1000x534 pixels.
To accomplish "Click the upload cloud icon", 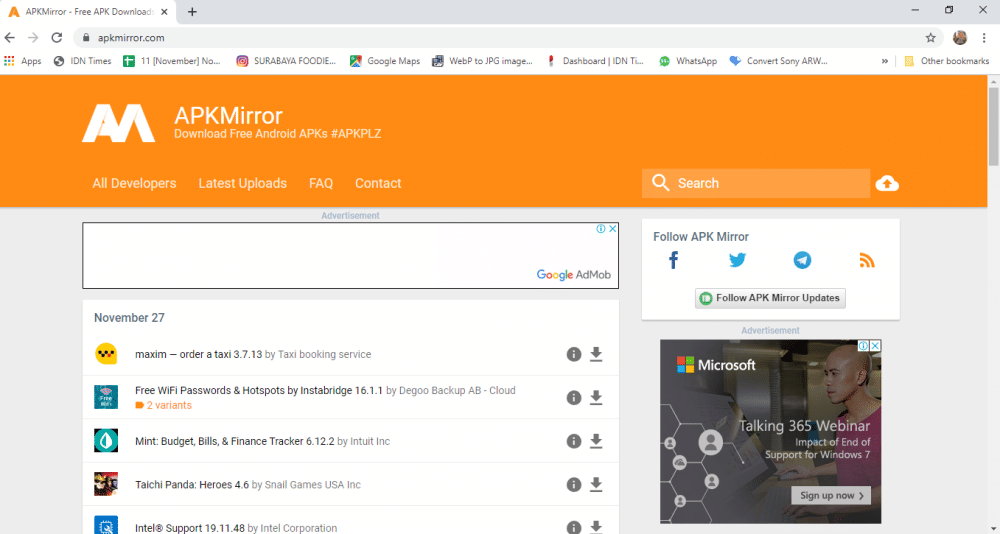I will tap(887, 184).
